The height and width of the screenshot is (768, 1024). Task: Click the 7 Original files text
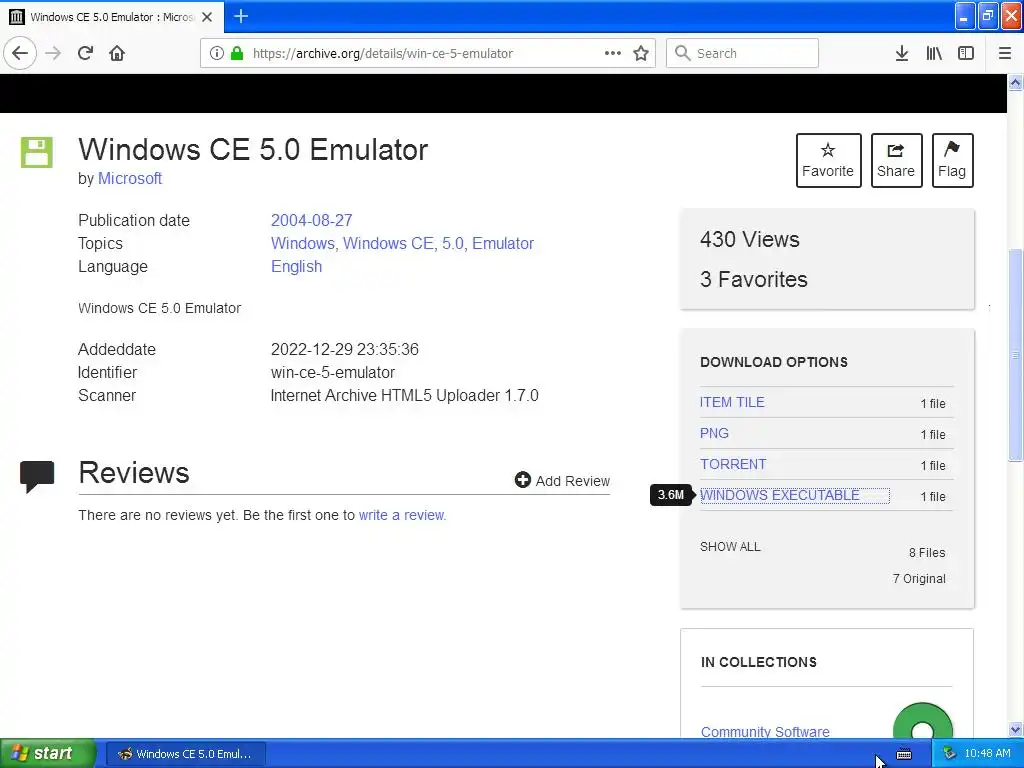click(919, 579)
